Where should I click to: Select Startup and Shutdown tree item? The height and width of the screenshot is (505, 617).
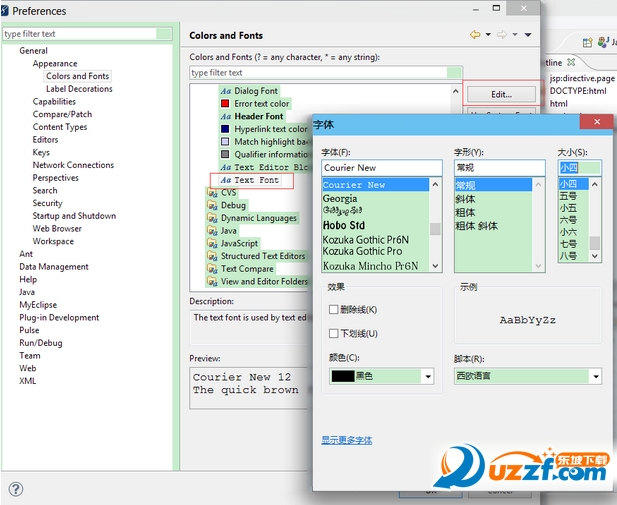(74, 216)
